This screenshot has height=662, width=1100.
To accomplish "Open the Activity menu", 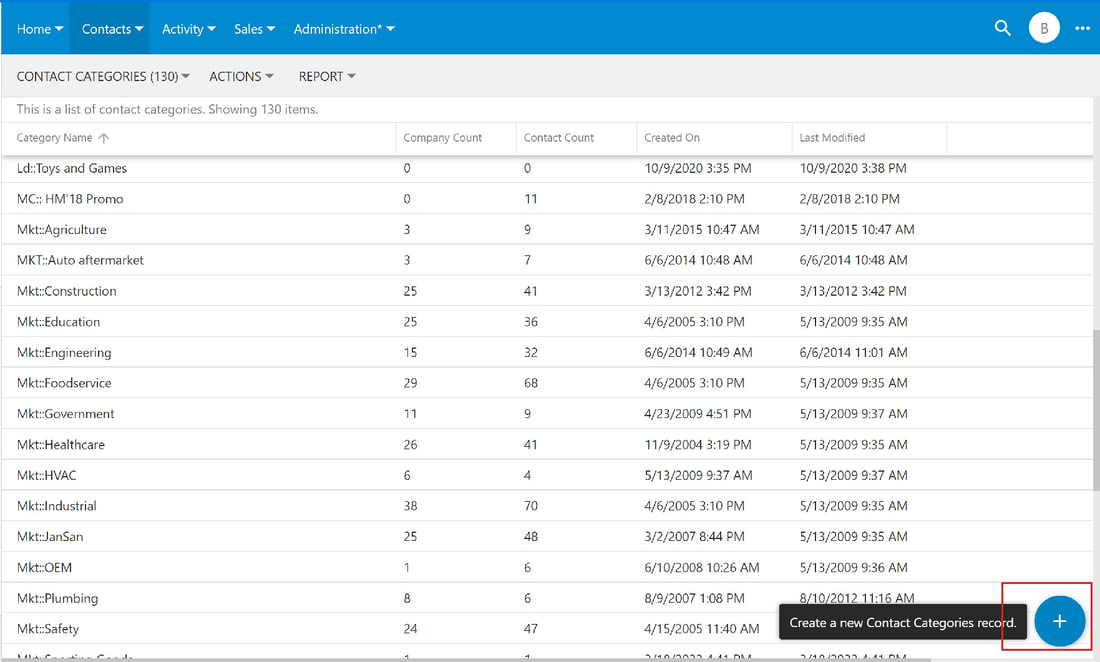I will click(x=189, y=29).
